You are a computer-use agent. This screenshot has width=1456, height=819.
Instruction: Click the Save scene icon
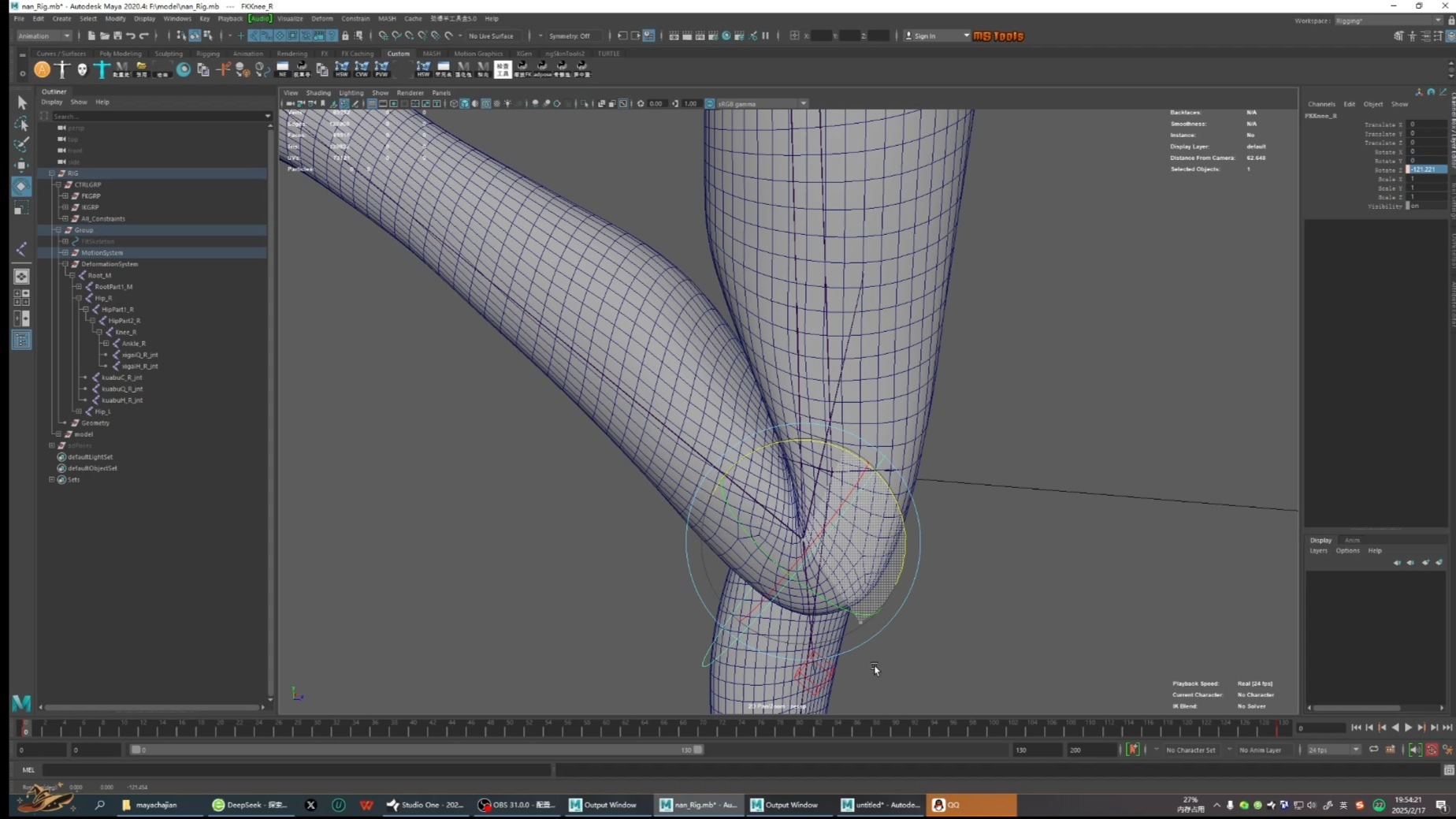(x=117, y=35)
